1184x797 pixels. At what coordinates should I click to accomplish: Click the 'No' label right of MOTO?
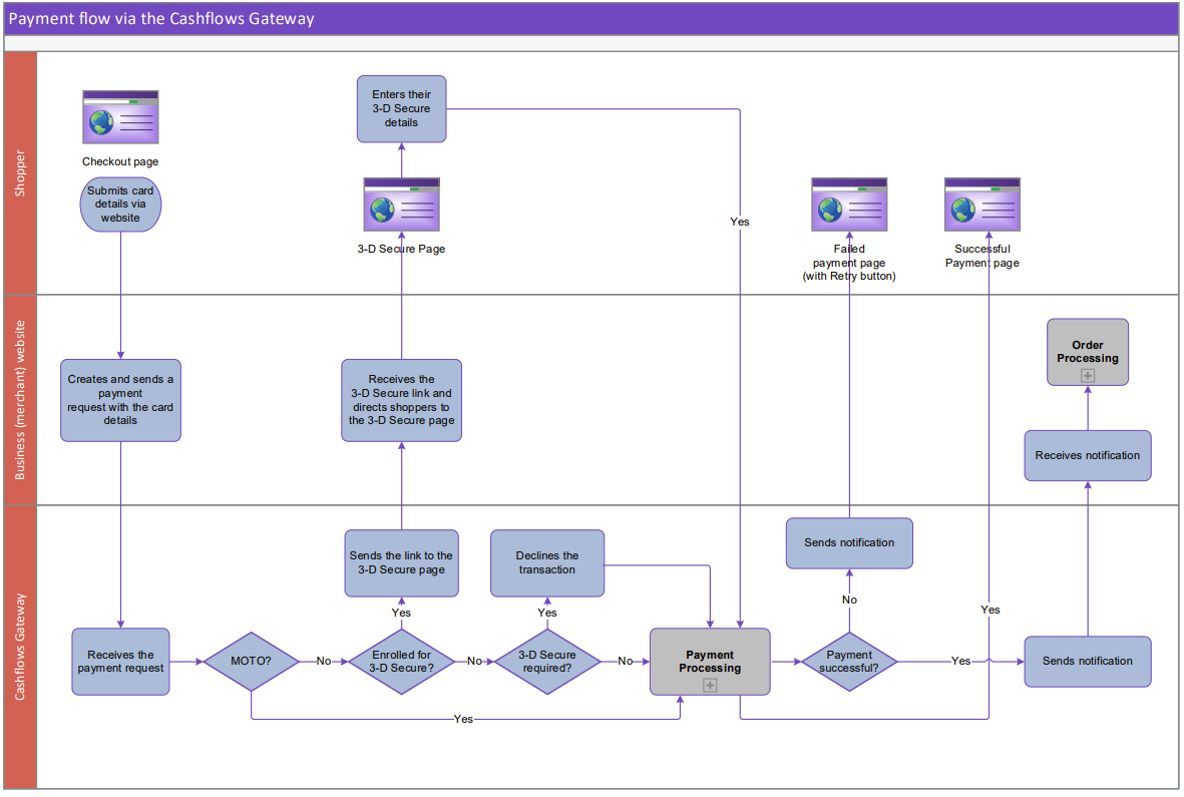click(x=324, y=661)
